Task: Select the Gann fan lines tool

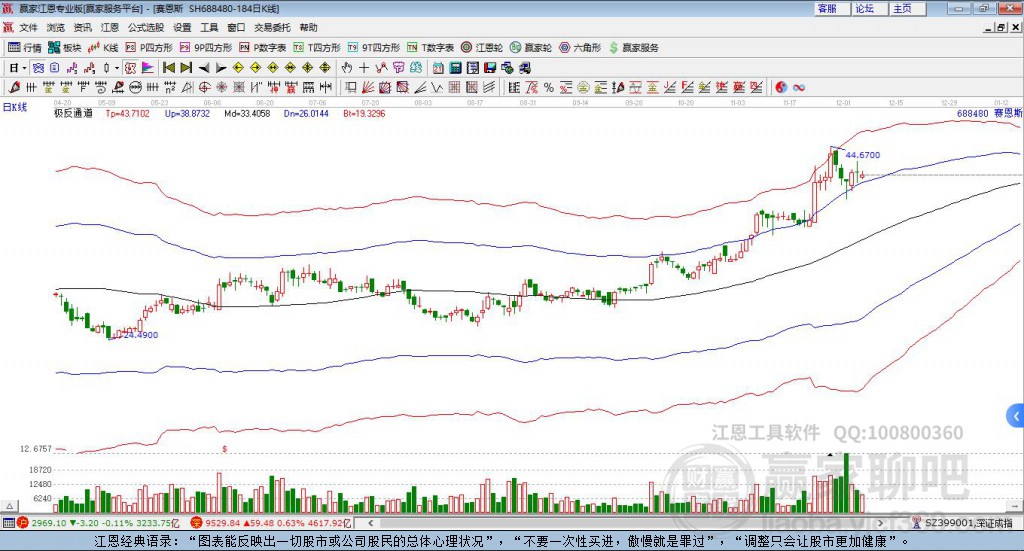Action: [368, 87]
